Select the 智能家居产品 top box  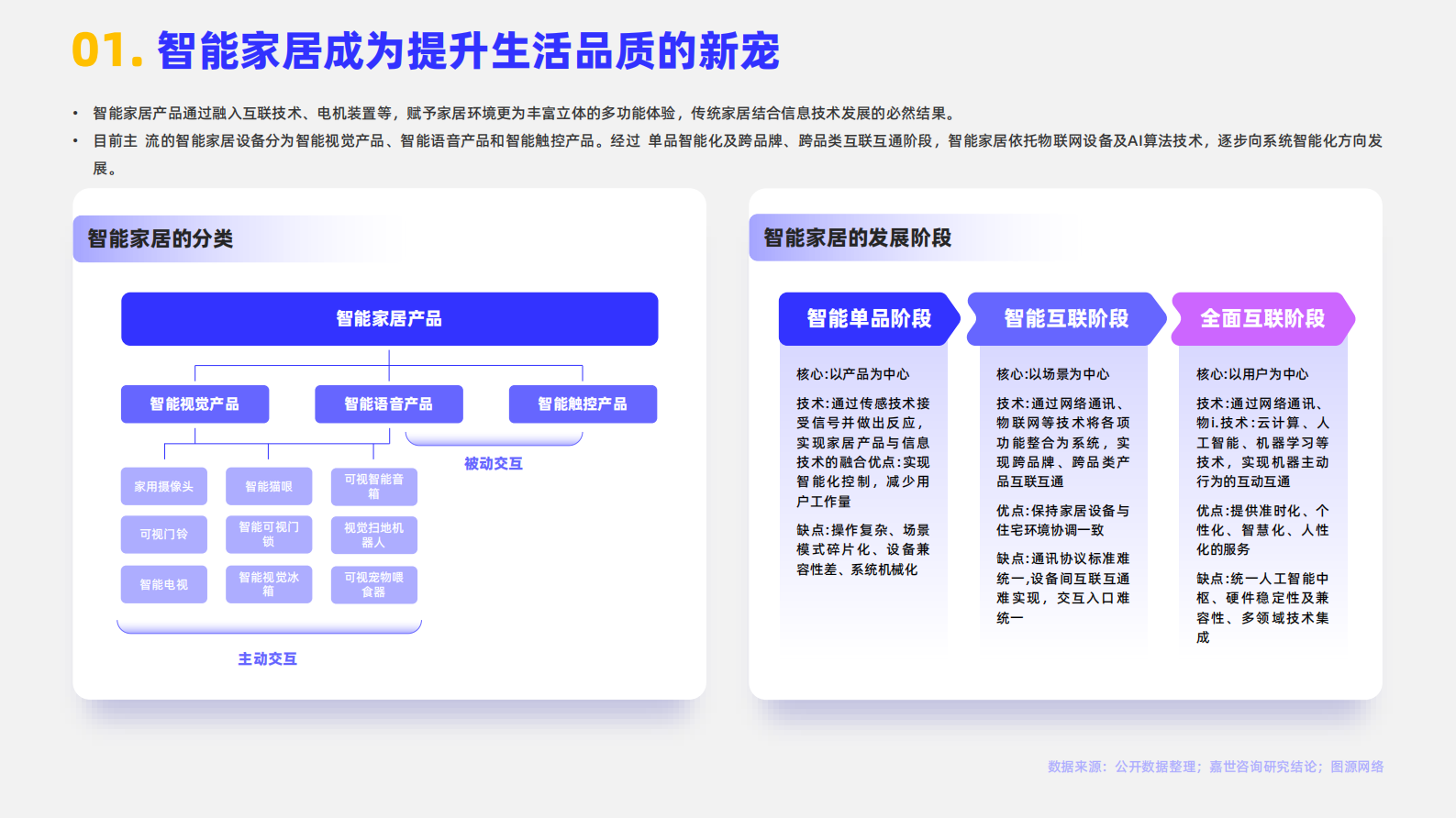click(389, 319)
